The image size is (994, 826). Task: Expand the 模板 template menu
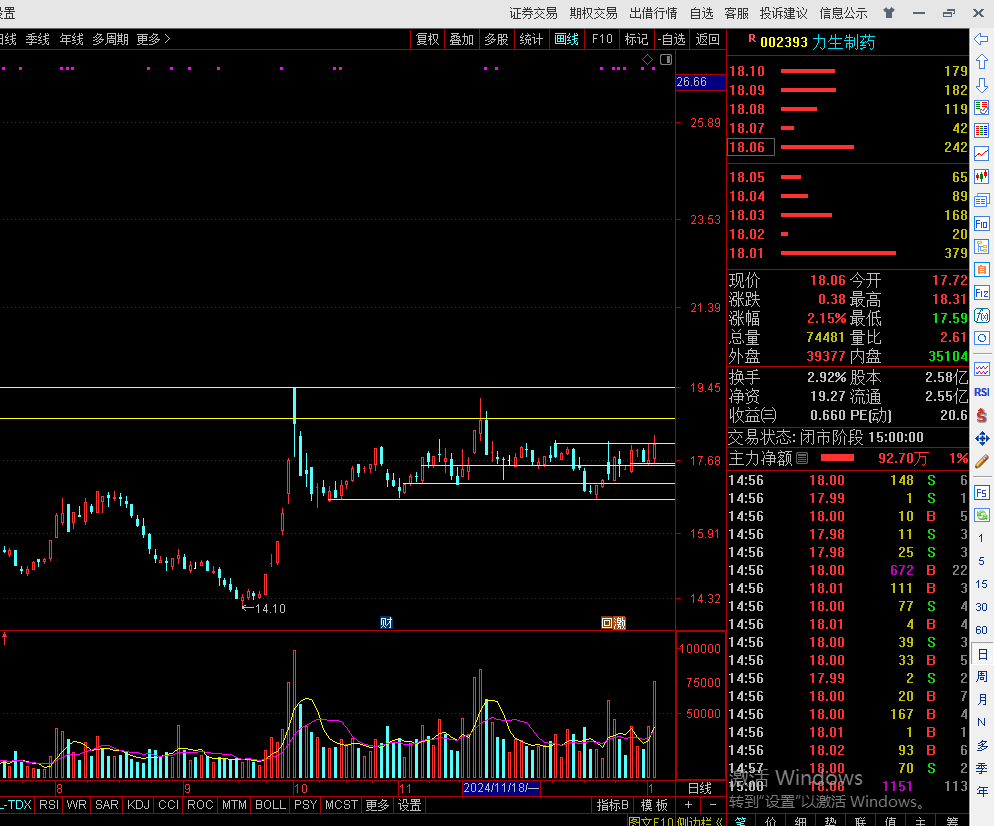point(654,805)
